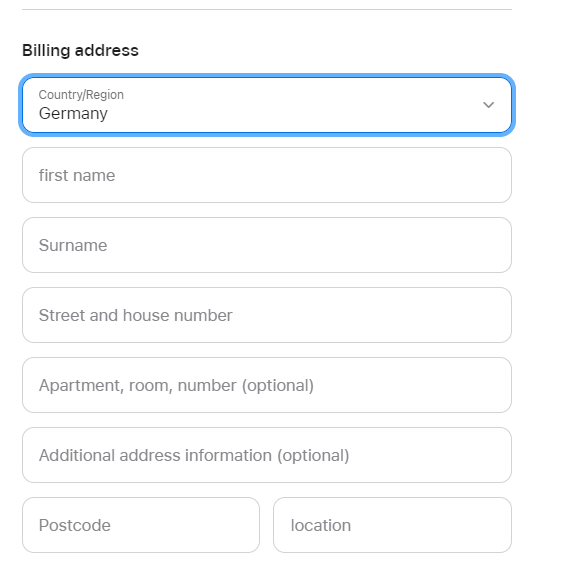The width and height of the screenshot is (581, 571).
Task: Click the 'Surname' placeholder text
Action: pyautogui.click(x=73, y=245)
